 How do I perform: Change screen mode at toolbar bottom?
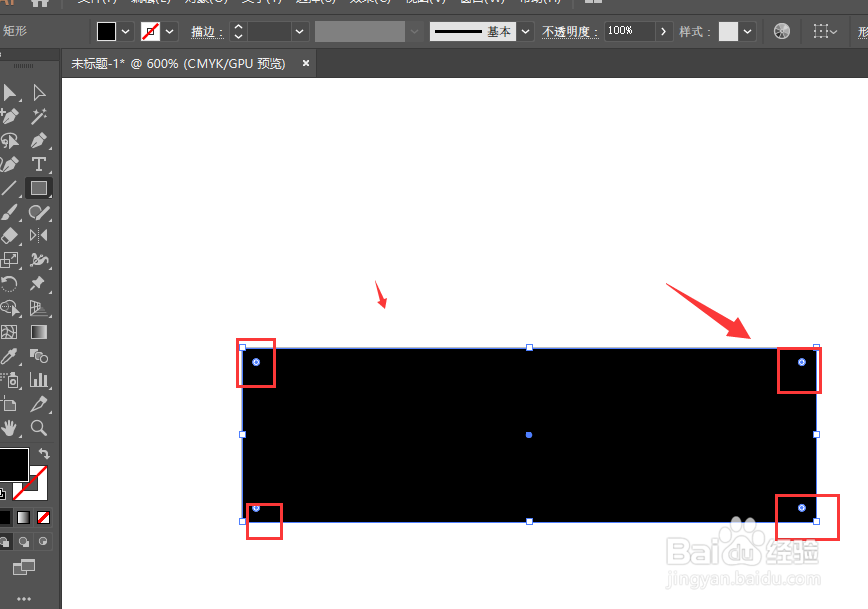pyautogui.click(x=24, y=567)
